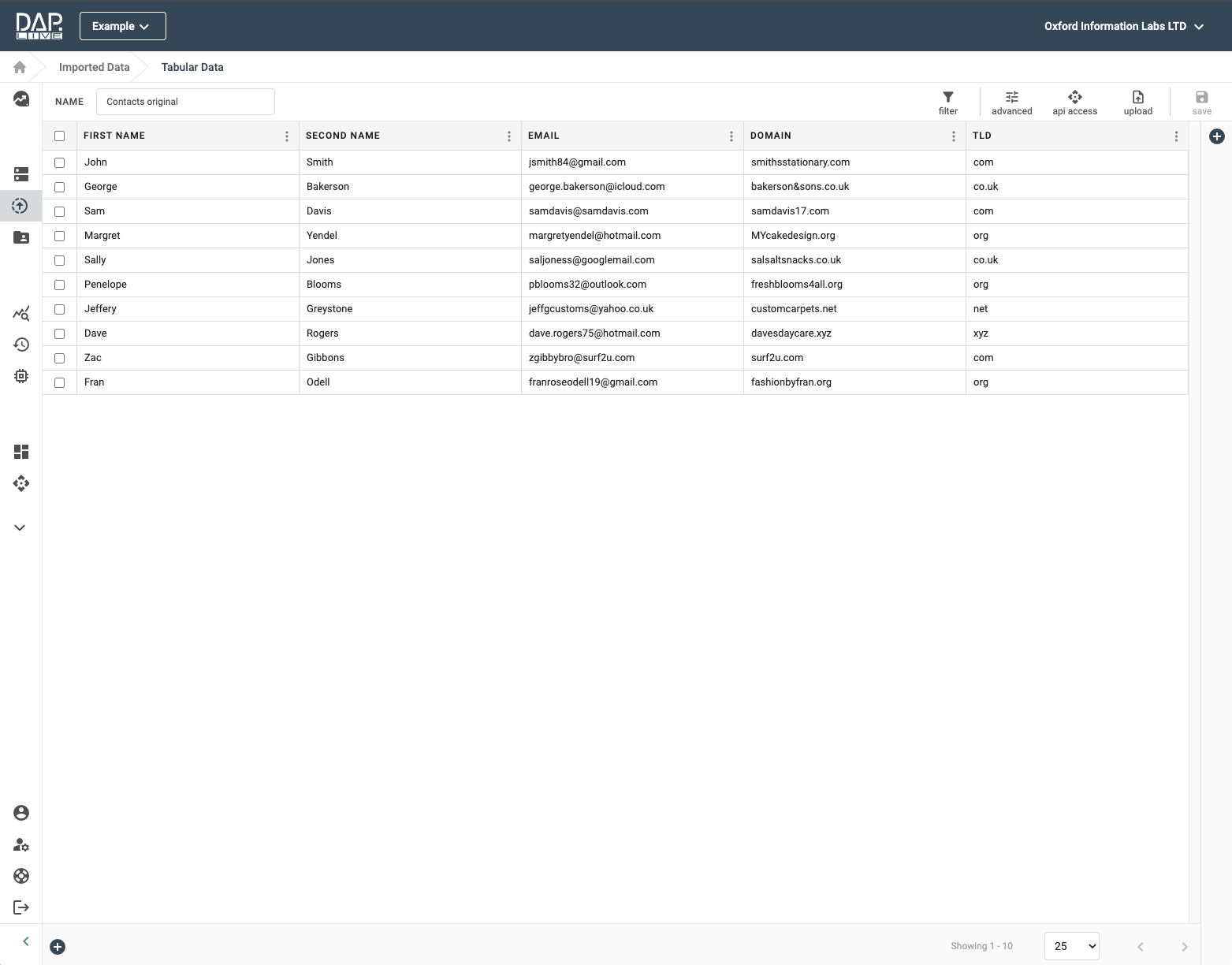Image resolution: width=1232 pixels, height=965 pixels.
Task: Open the Example project dropdown
Action: tap(122, 26)
